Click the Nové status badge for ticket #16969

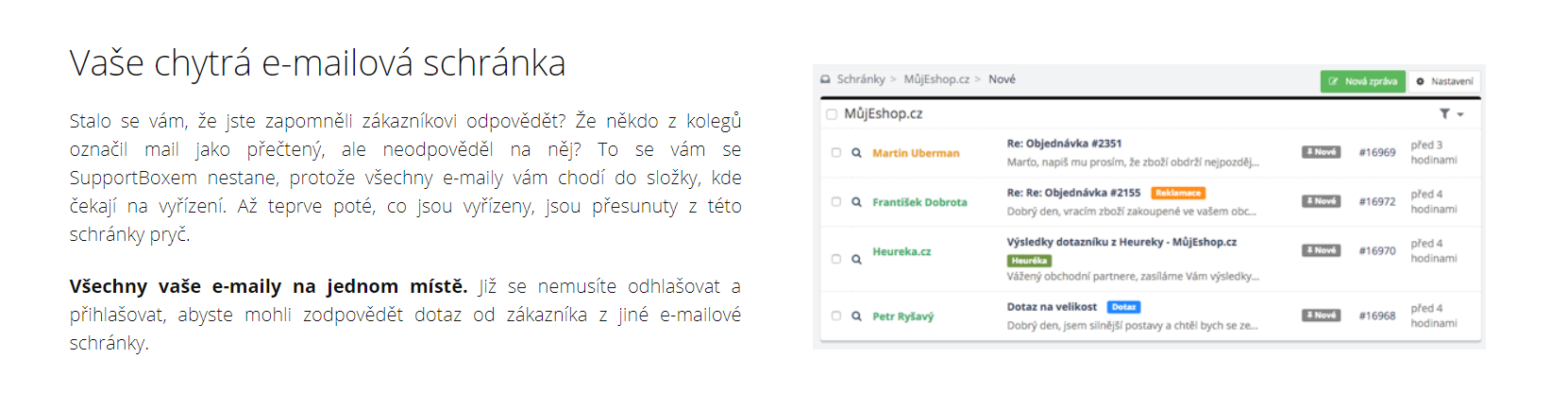coord(1321,152)
